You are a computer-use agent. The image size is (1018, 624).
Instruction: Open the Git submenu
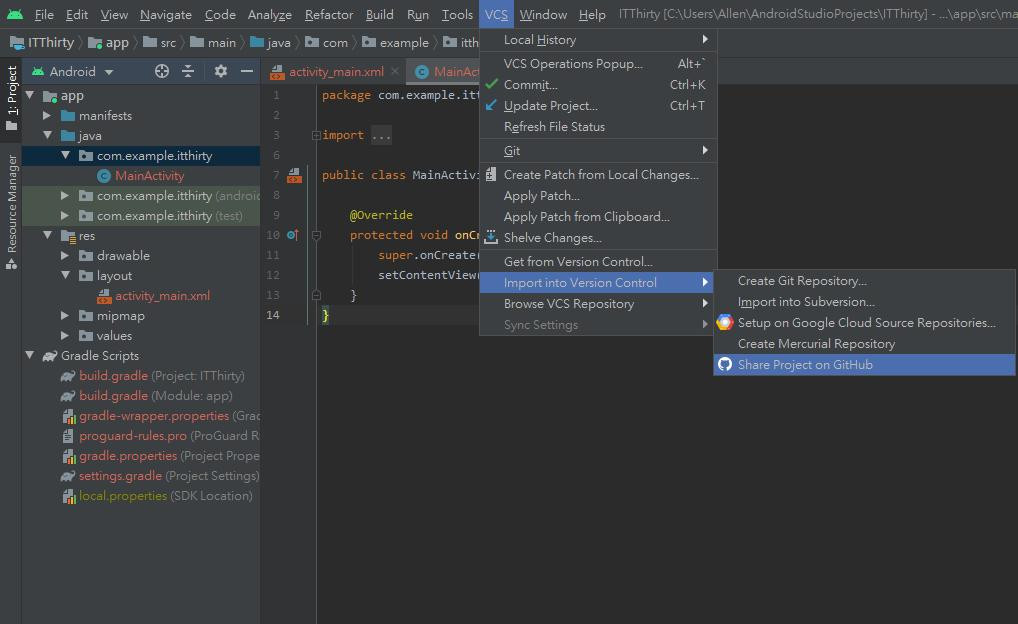(x=598, y=151)
